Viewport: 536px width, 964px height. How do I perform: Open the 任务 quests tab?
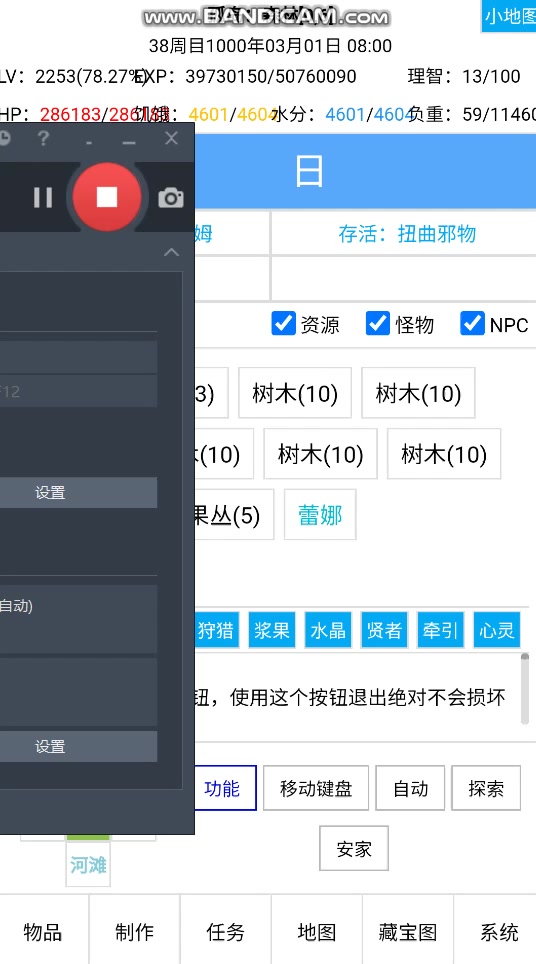click(x=226, y=931)
